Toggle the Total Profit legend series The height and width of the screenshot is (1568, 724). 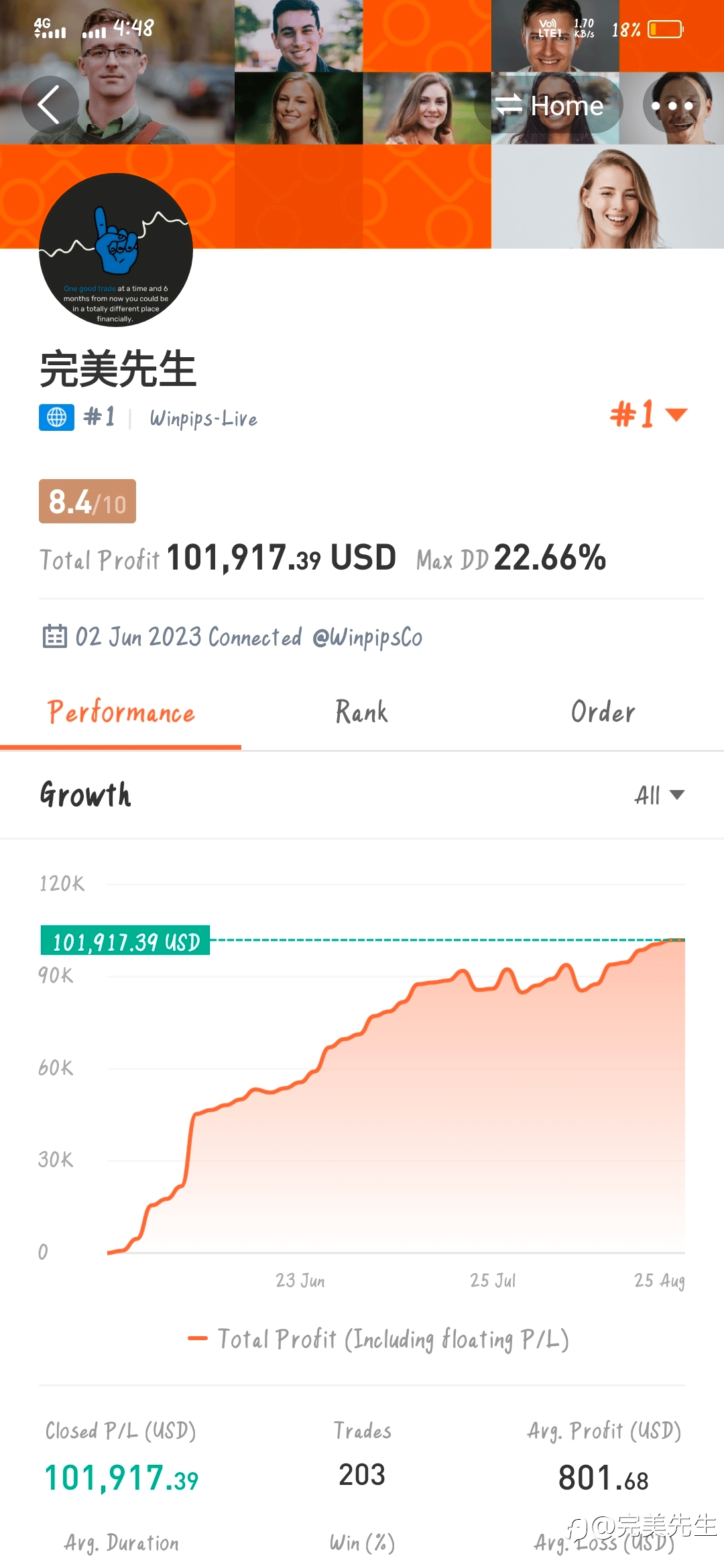pos(379,1340)
